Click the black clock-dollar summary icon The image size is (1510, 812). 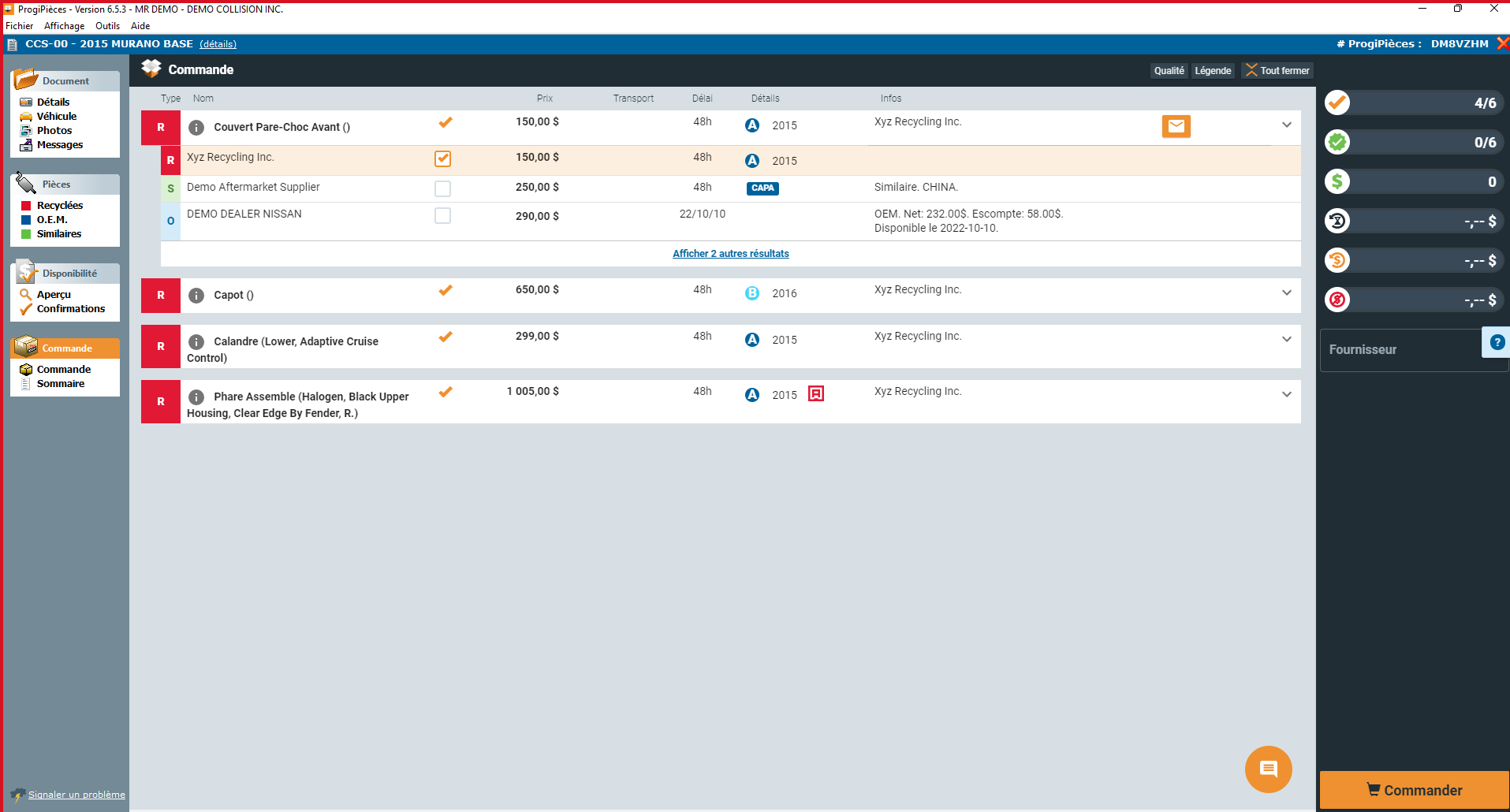[x=1337, y=221]
